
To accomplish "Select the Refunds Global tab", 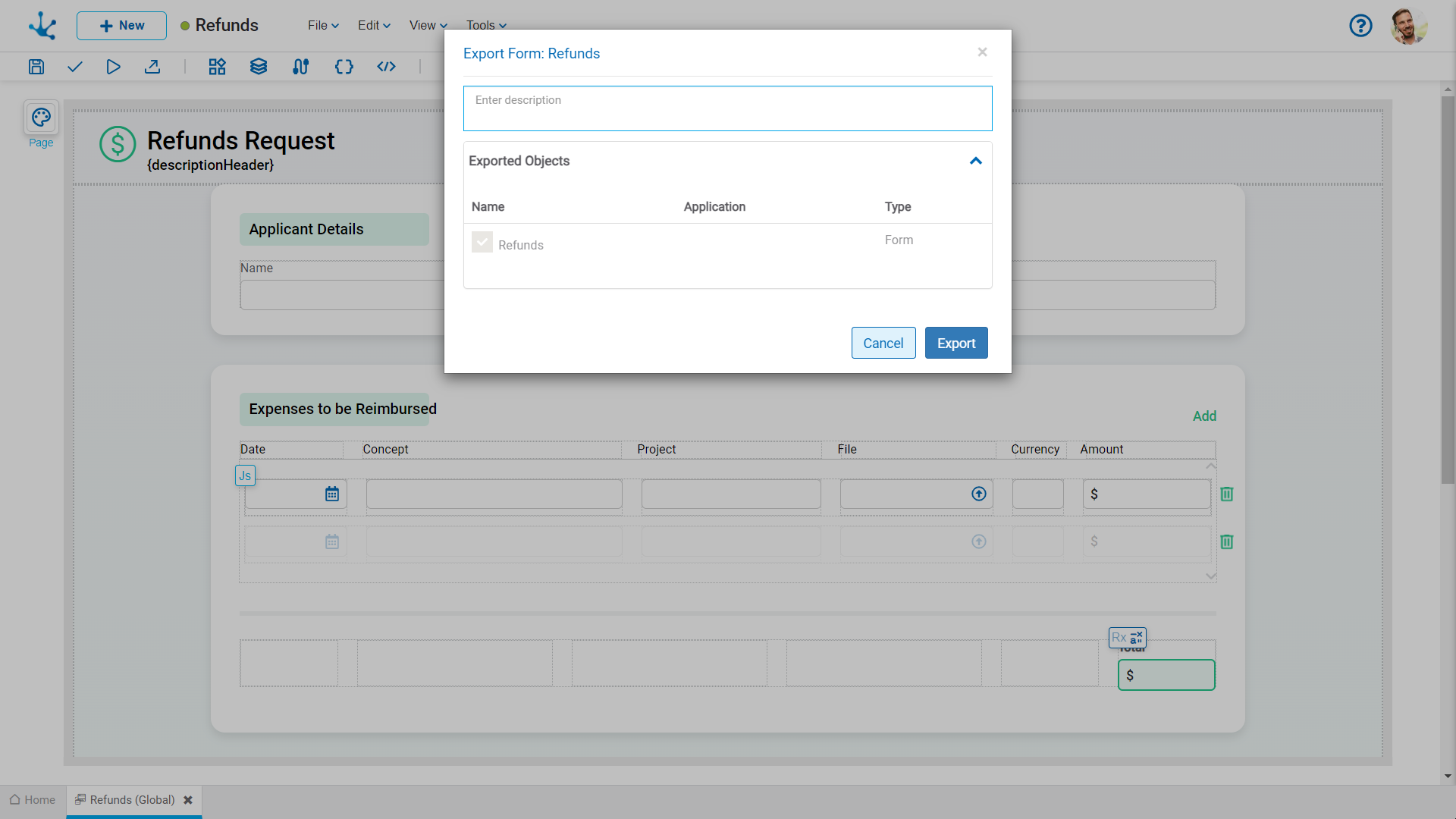I will (x=131, y=799).
